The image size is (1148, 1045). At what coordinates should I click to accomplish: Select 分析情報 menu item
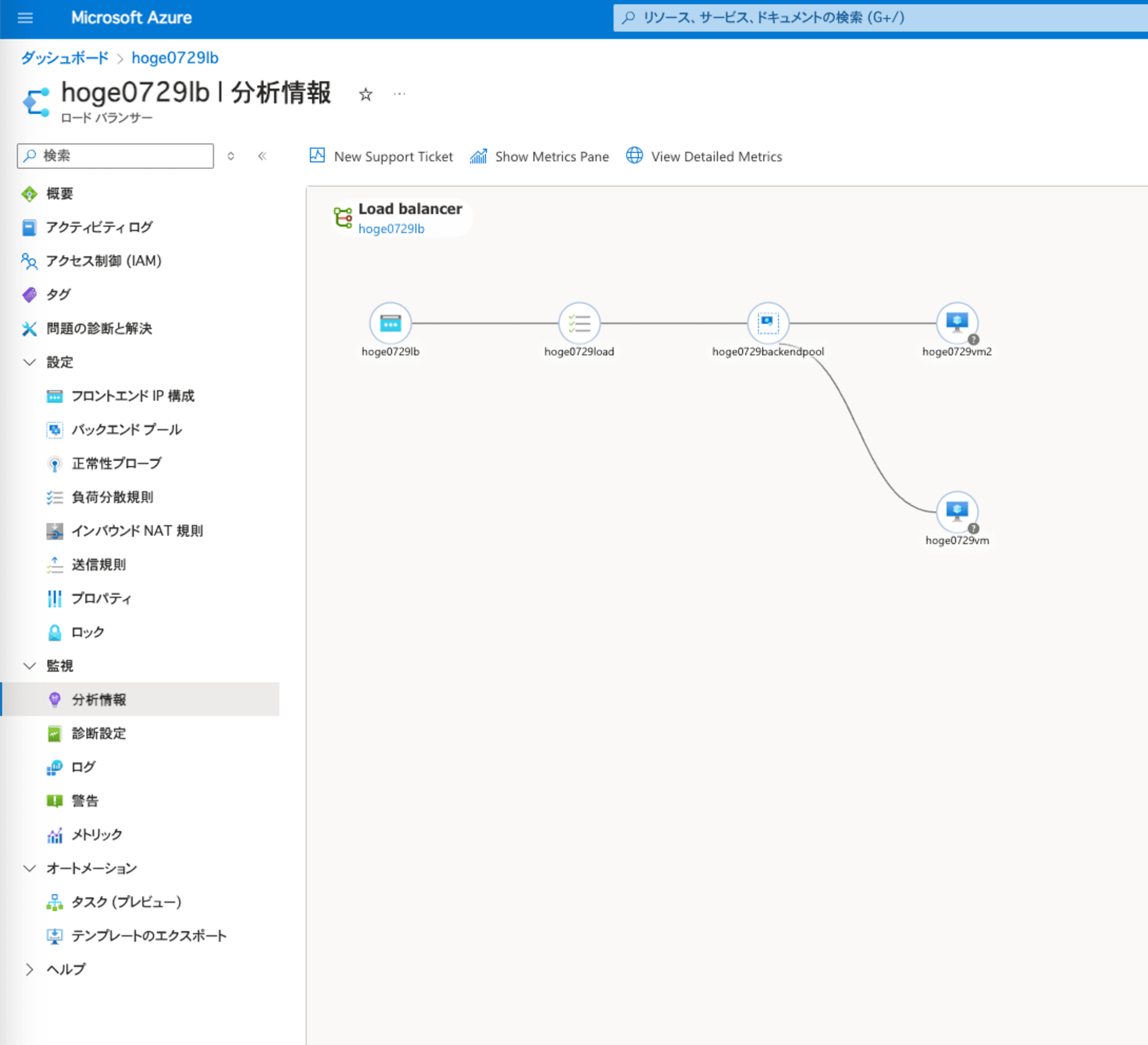140,699
